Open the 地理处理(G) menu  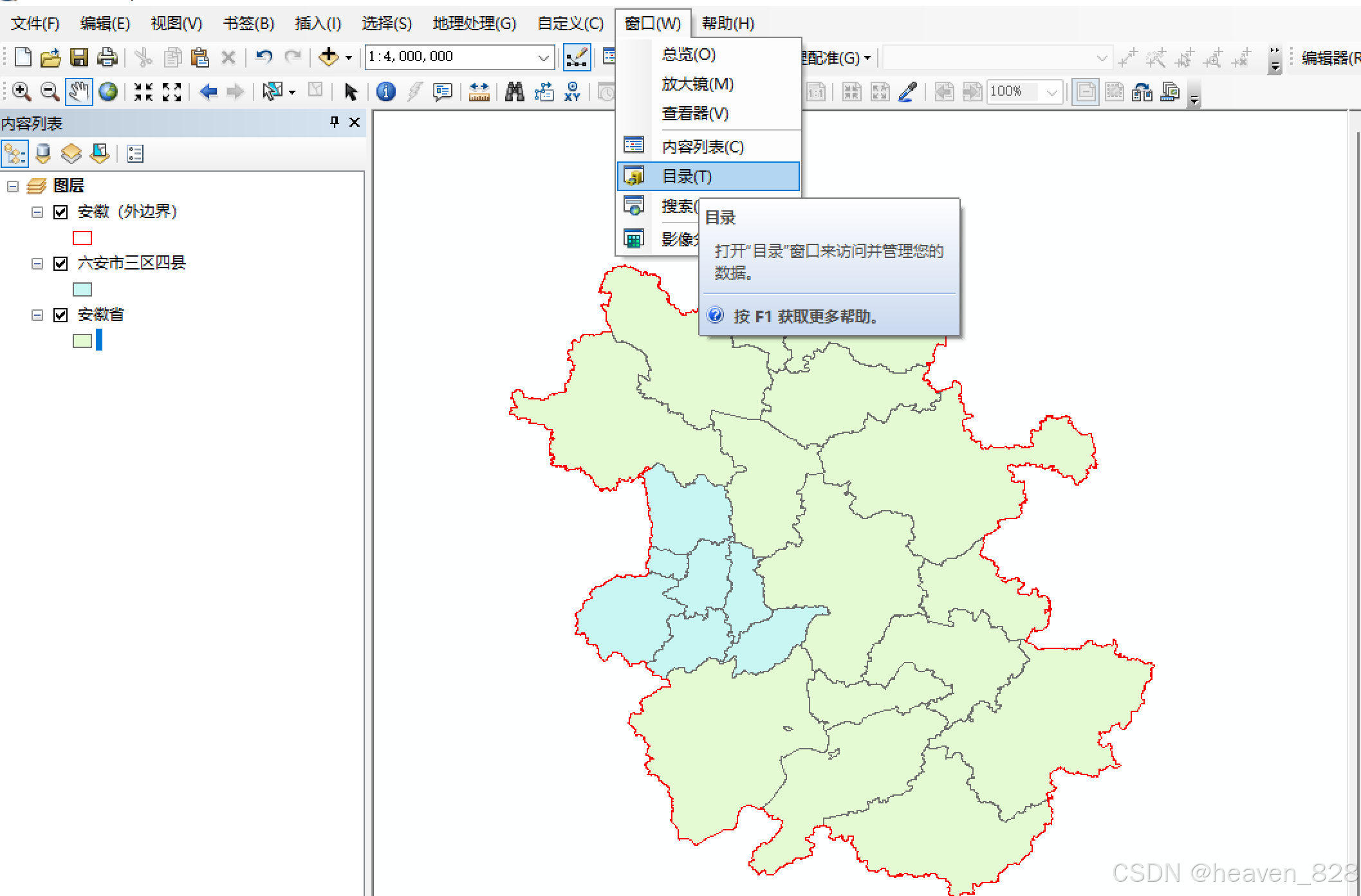(474, 24)
